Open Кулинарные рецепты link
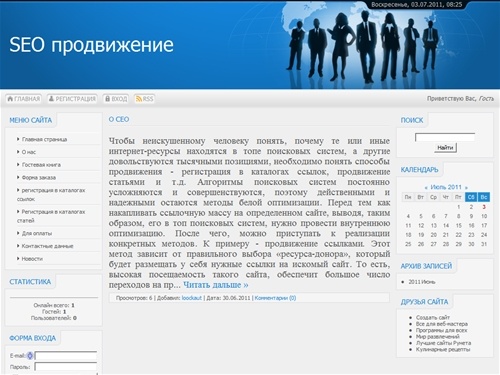The height and width of the screenshot is (375, 500). [x=443, y=349]
